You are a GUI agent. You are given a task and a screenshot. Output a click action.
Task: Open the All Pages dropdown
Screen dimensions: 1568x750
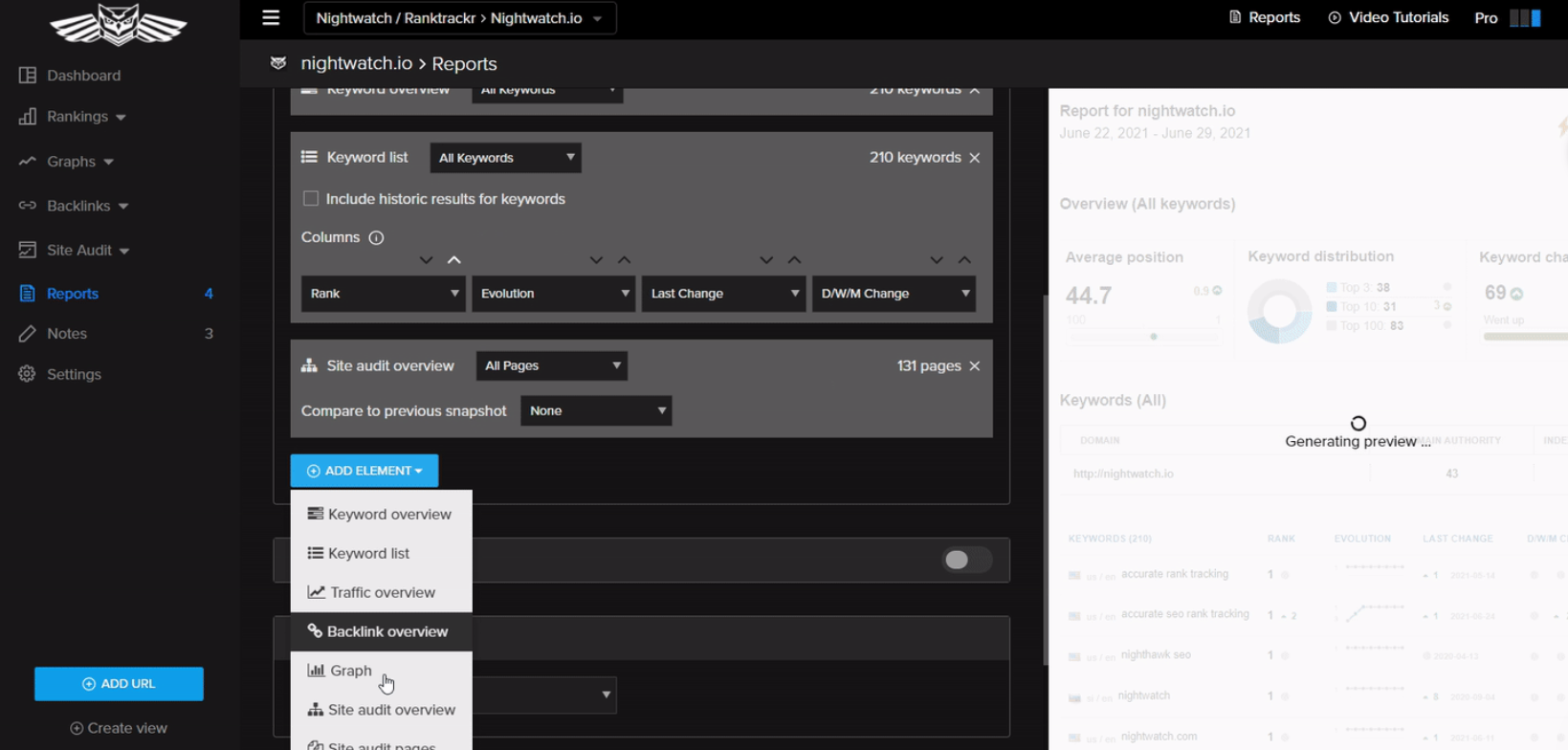(x=551, y=365)
